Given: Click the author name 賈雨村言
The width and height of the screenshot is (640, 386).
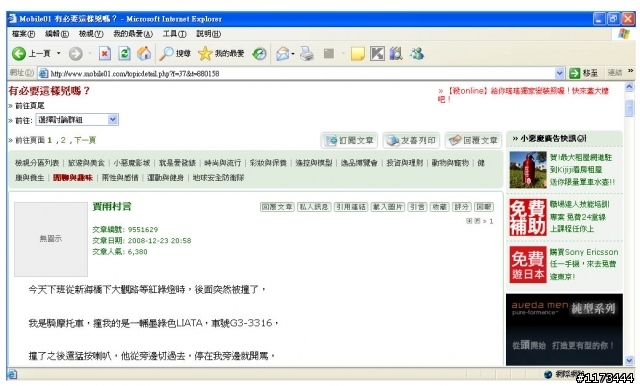Looking at the screenshot, I should (112, 207).
